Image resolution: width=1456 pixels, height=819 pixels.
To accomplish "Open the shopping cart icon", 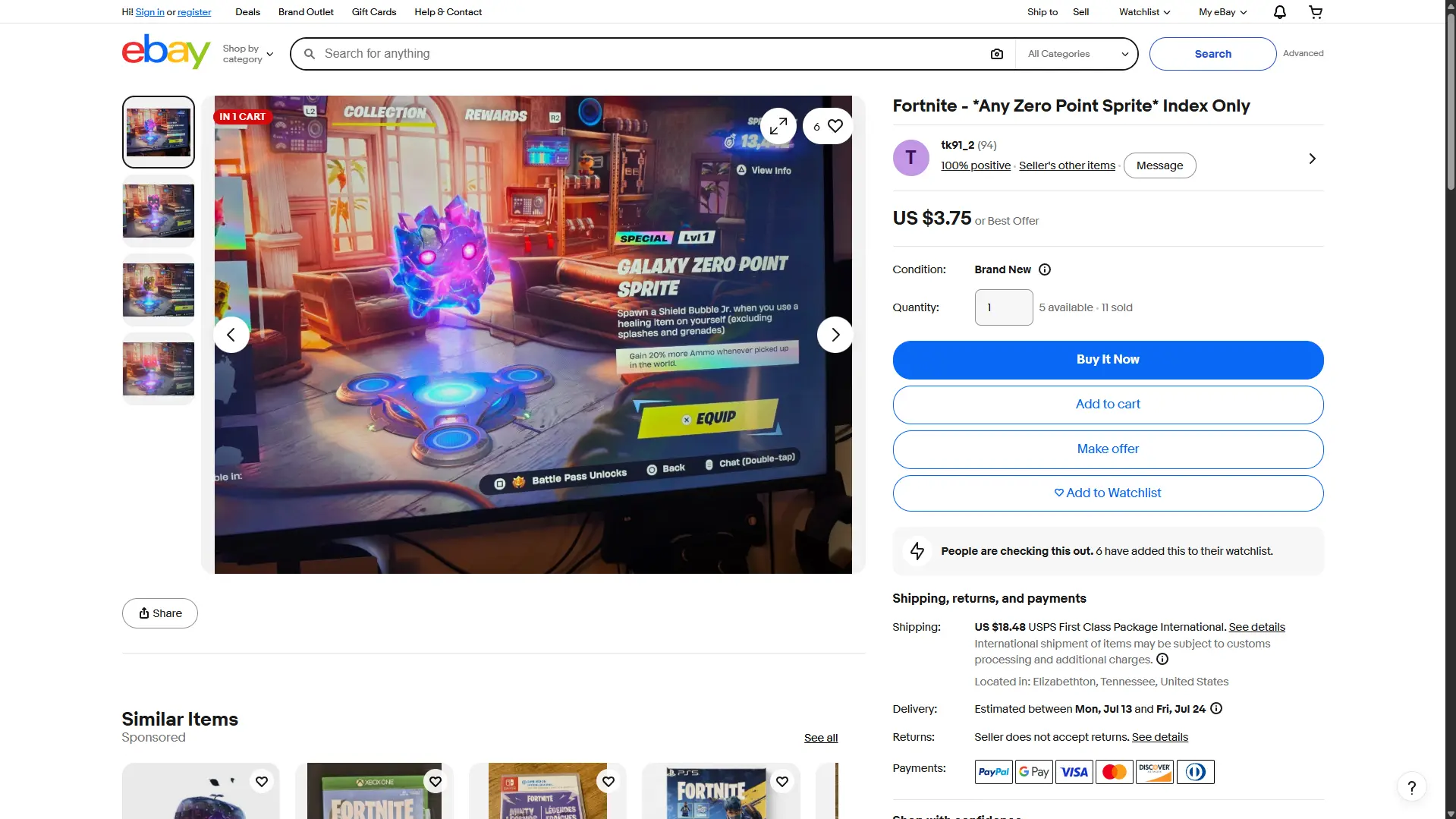I will click(1316, 12).
